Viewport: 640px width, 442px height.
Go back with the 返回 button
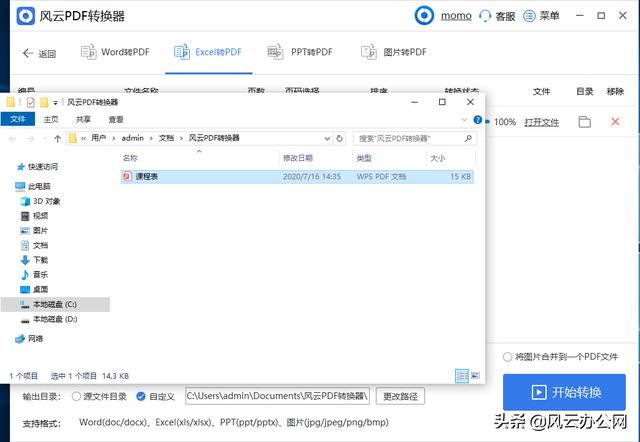click(x=39, y=53)
